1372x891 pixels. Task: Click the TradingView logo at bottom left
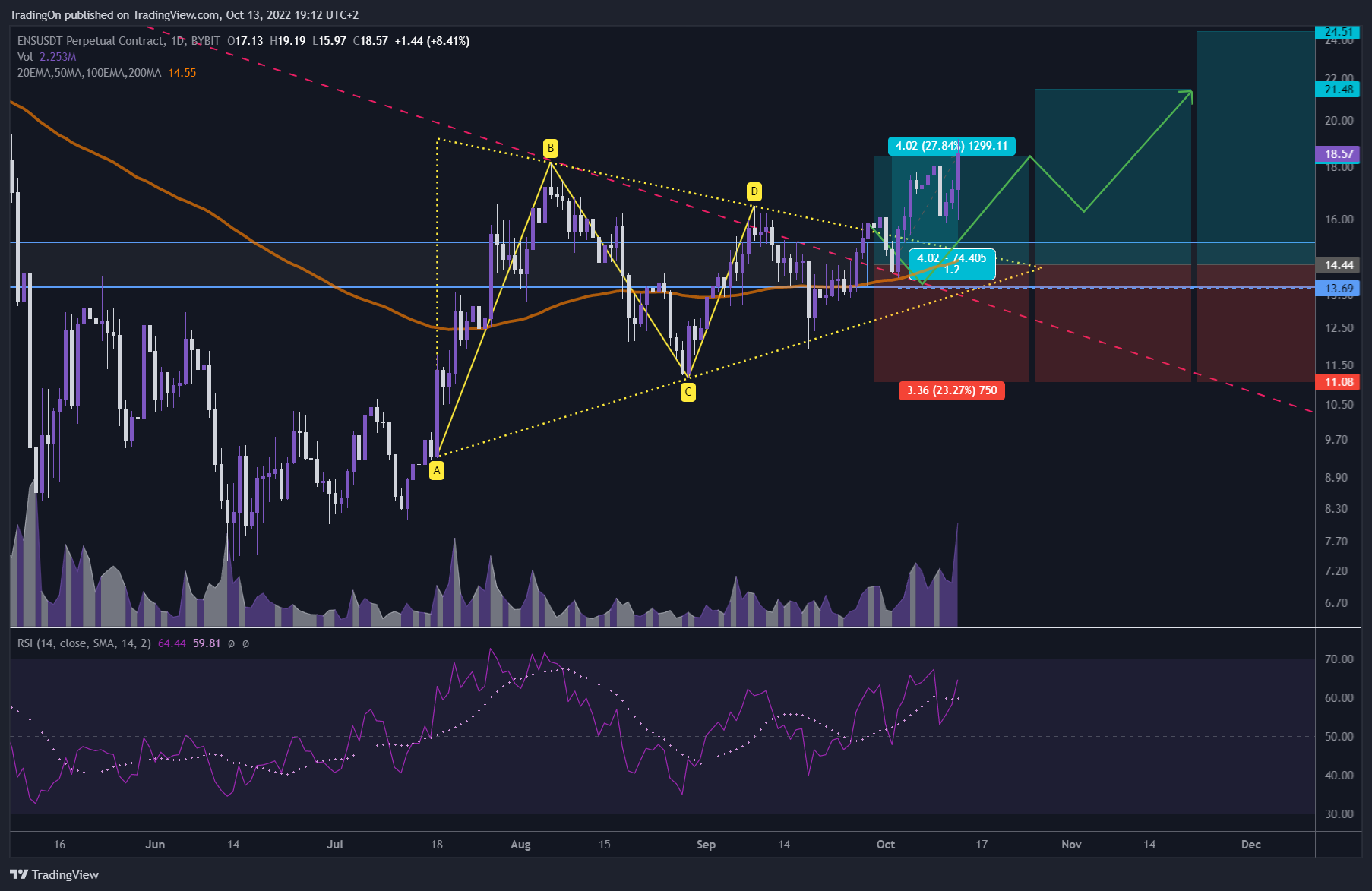coord(54,874)
